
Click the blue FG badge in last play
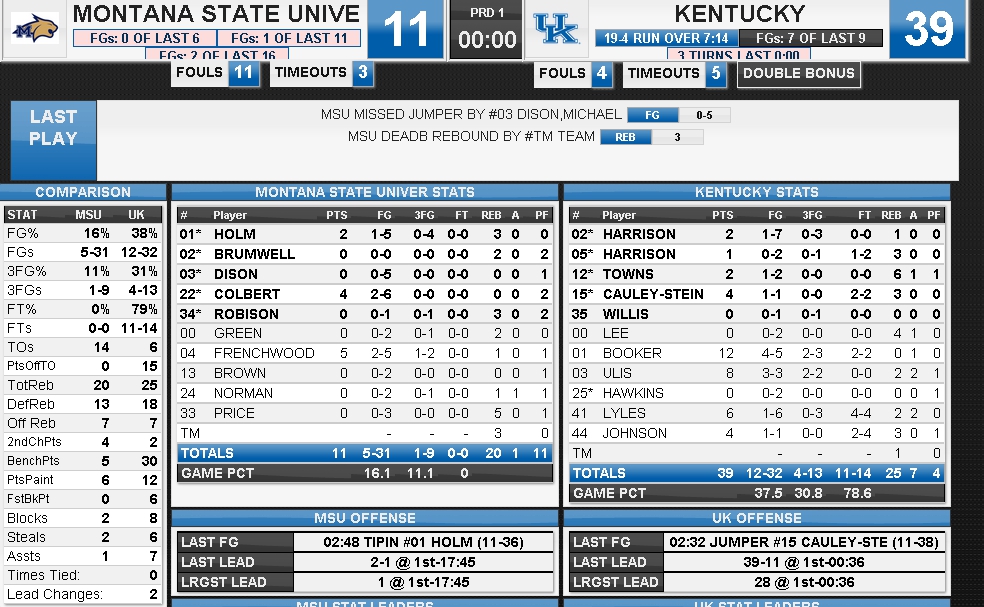tap(652, 115)
